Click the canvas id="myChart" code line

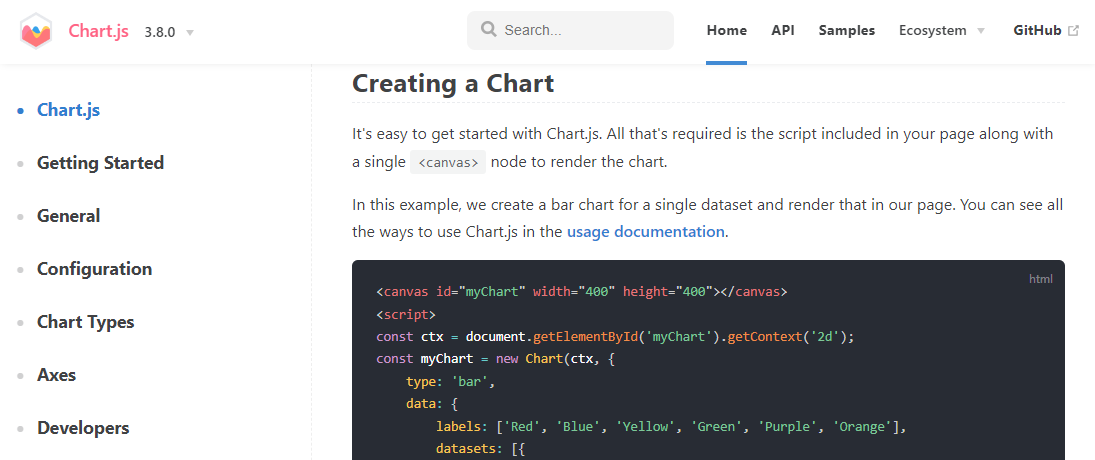(581, 291)
